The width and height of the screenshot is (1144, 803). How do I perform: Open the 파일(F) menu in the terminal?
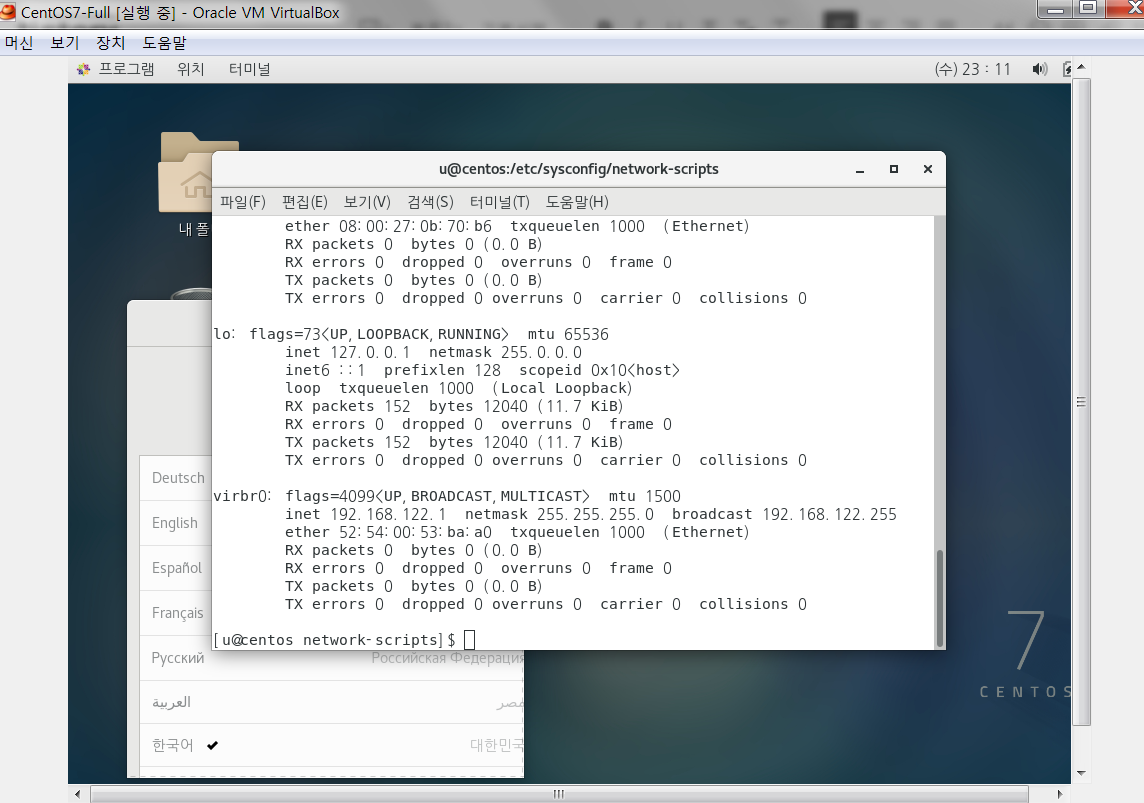[243, 202]
